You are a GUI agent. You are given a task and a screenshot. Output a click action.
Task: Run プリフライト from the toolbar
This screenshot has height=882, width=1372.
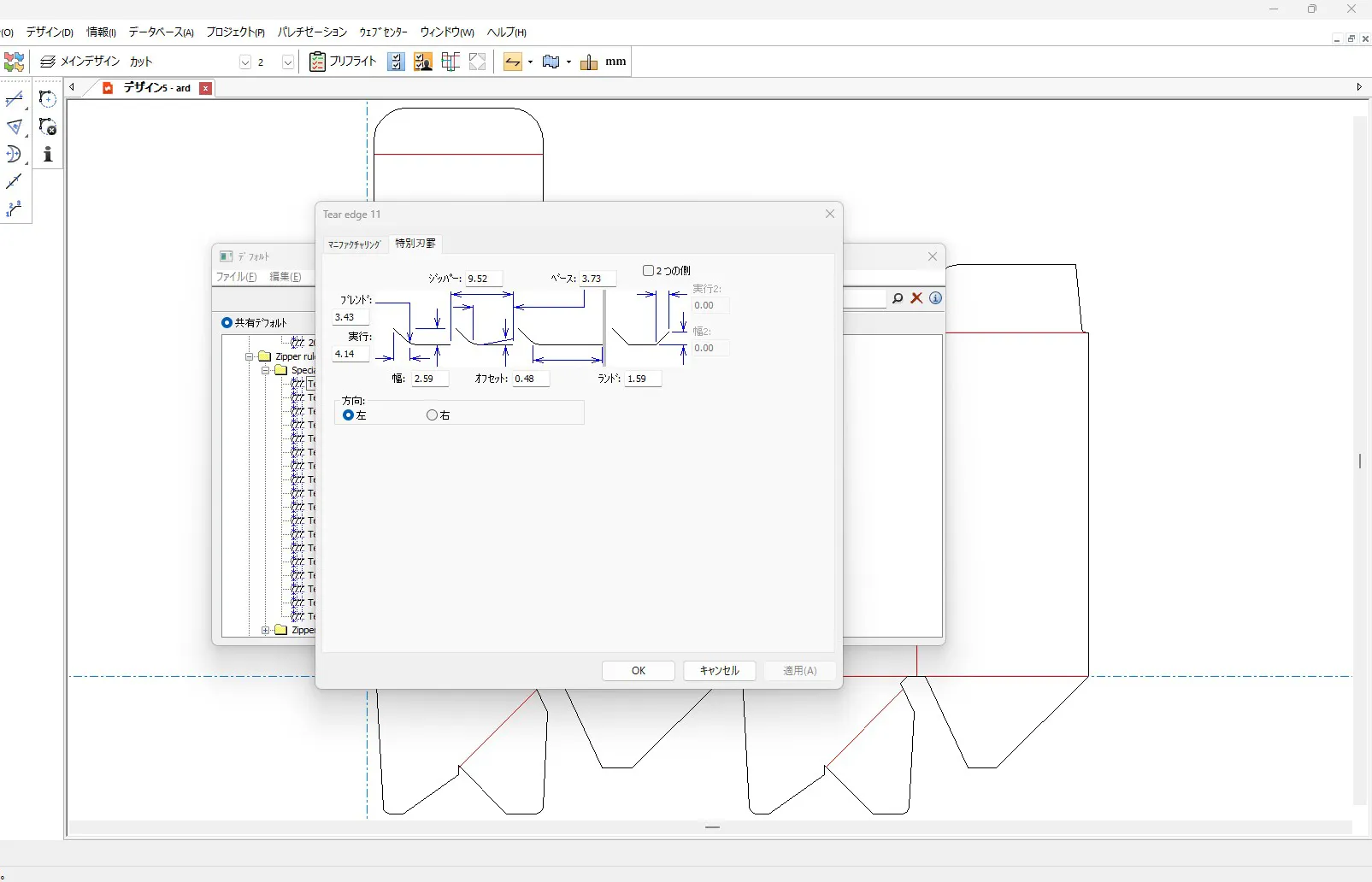click(342, 61)
